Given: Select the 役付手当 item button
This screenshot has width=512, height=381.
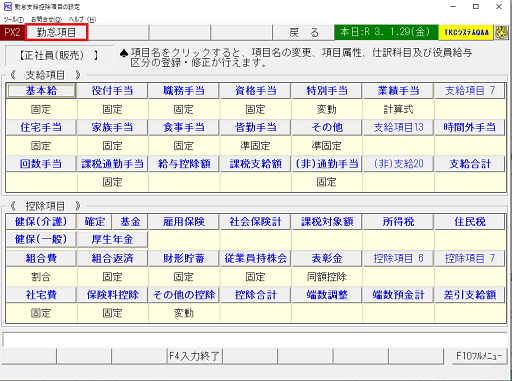Looking at the screenshot, I should click(x=112, y=91).
